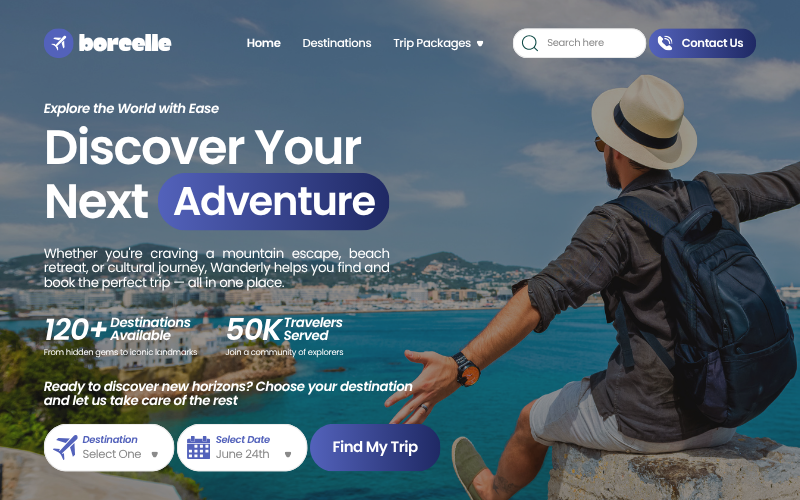Click the Adventure highlighted badge

(x=273, y=202)
